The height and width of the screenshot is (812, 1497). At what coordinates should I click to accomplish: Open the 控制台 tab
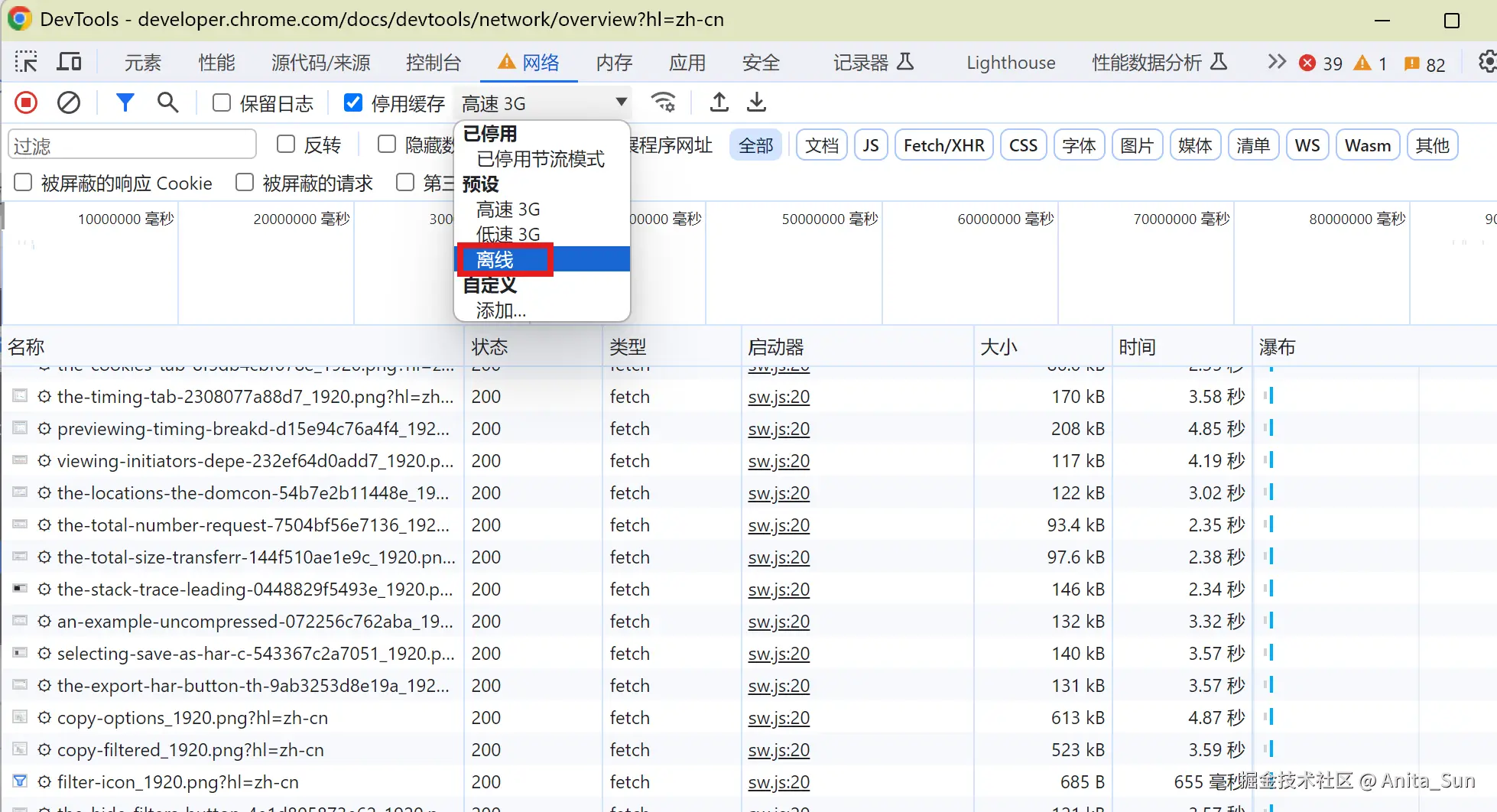coord(434,63)
